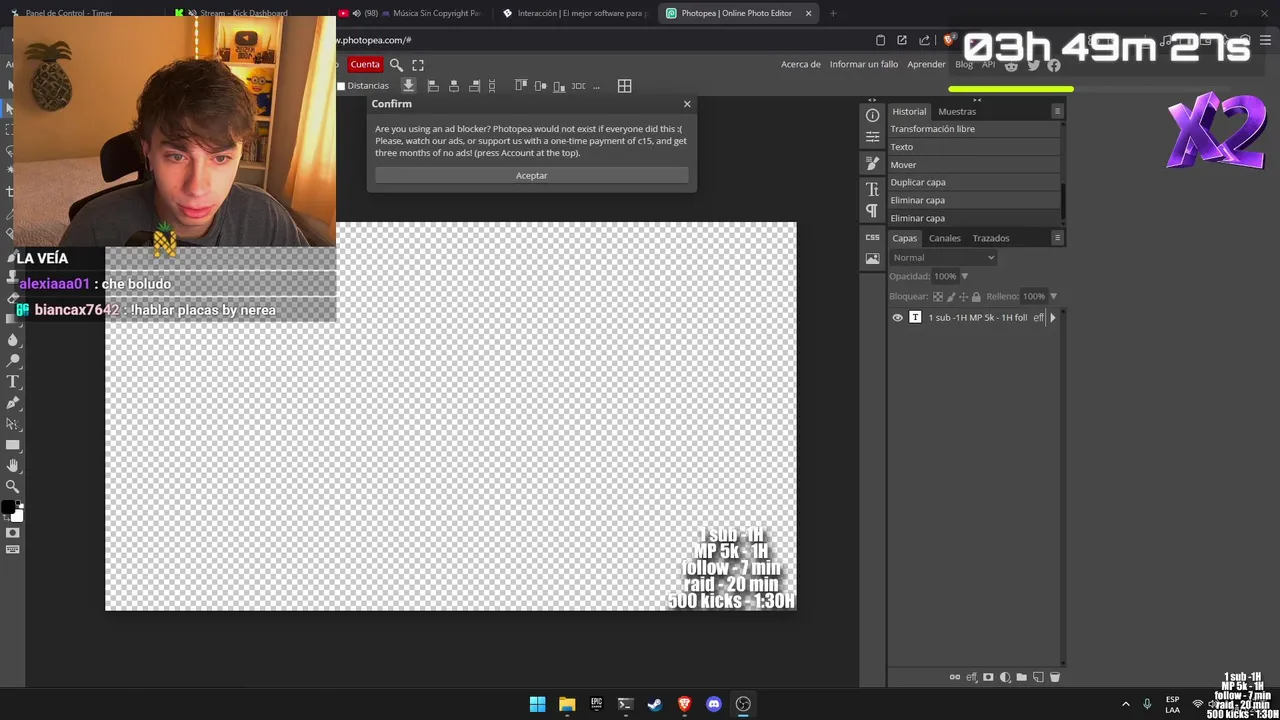Select the Rectangle shape tool
Image resolution: width=1280 pixels, height=720 pixels.
[x=13, y=445]
